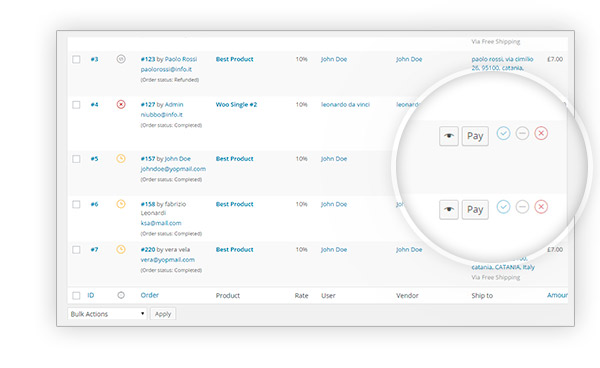Click the Rate column footer label

coord(302,295)
